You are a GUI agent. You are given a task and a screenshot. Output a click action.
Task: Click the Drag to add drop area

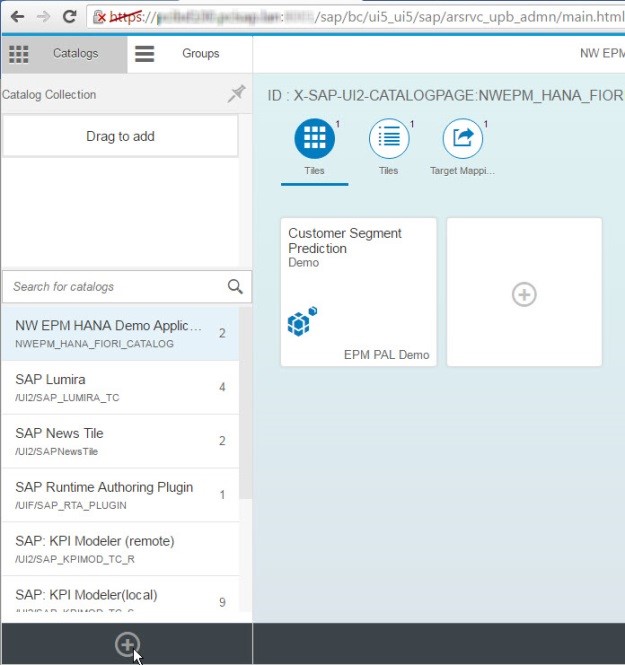[x=120, y=136]
